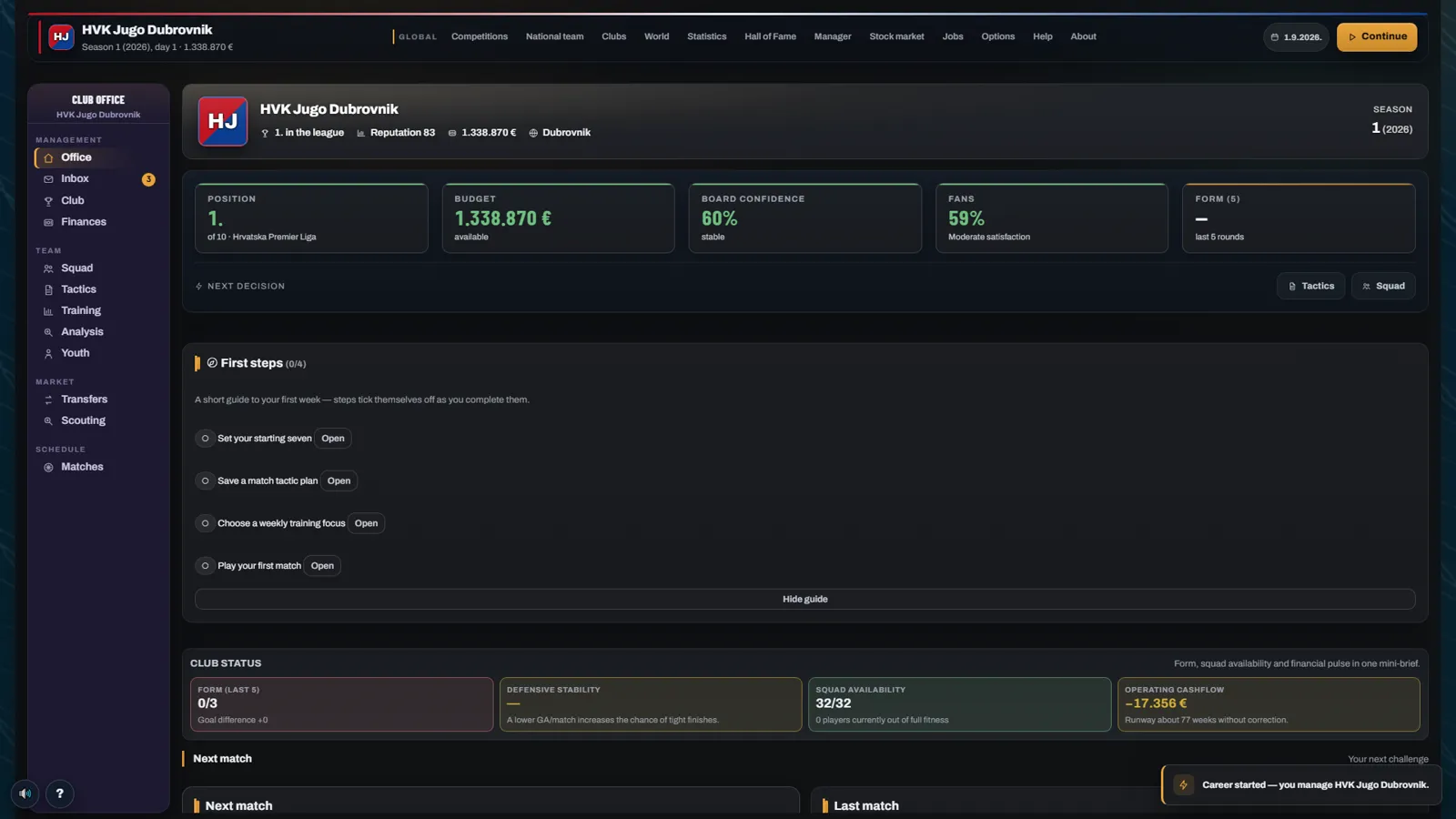Tick the 'Play your first match' circle
The width and height of the screenshot is (1456, 819).
coord(205,566)
